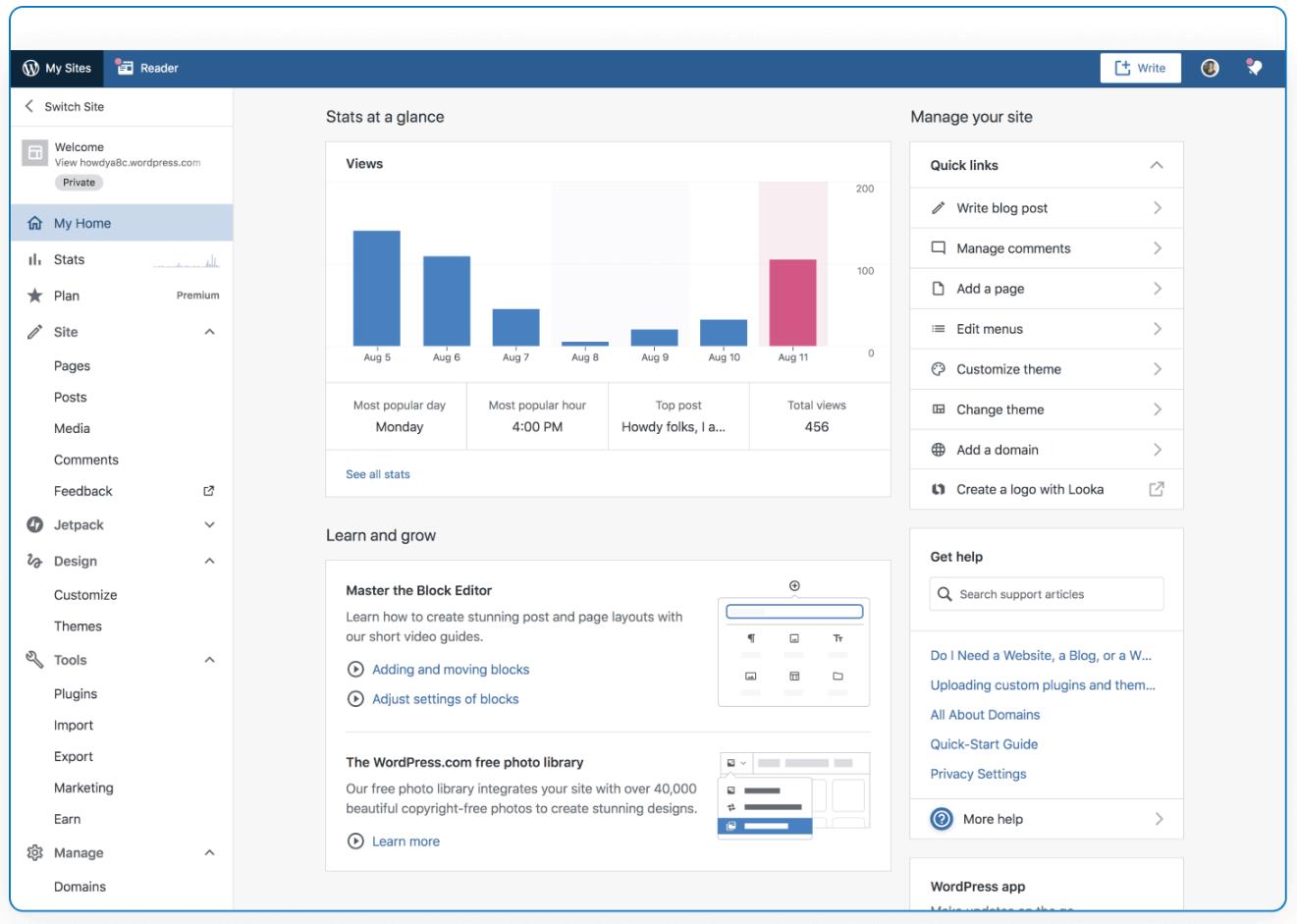Click play icon beside Adjust settings of blocks
This screenshot has height=924, width=1297.
pyautogui.click(x=355, y=699)
